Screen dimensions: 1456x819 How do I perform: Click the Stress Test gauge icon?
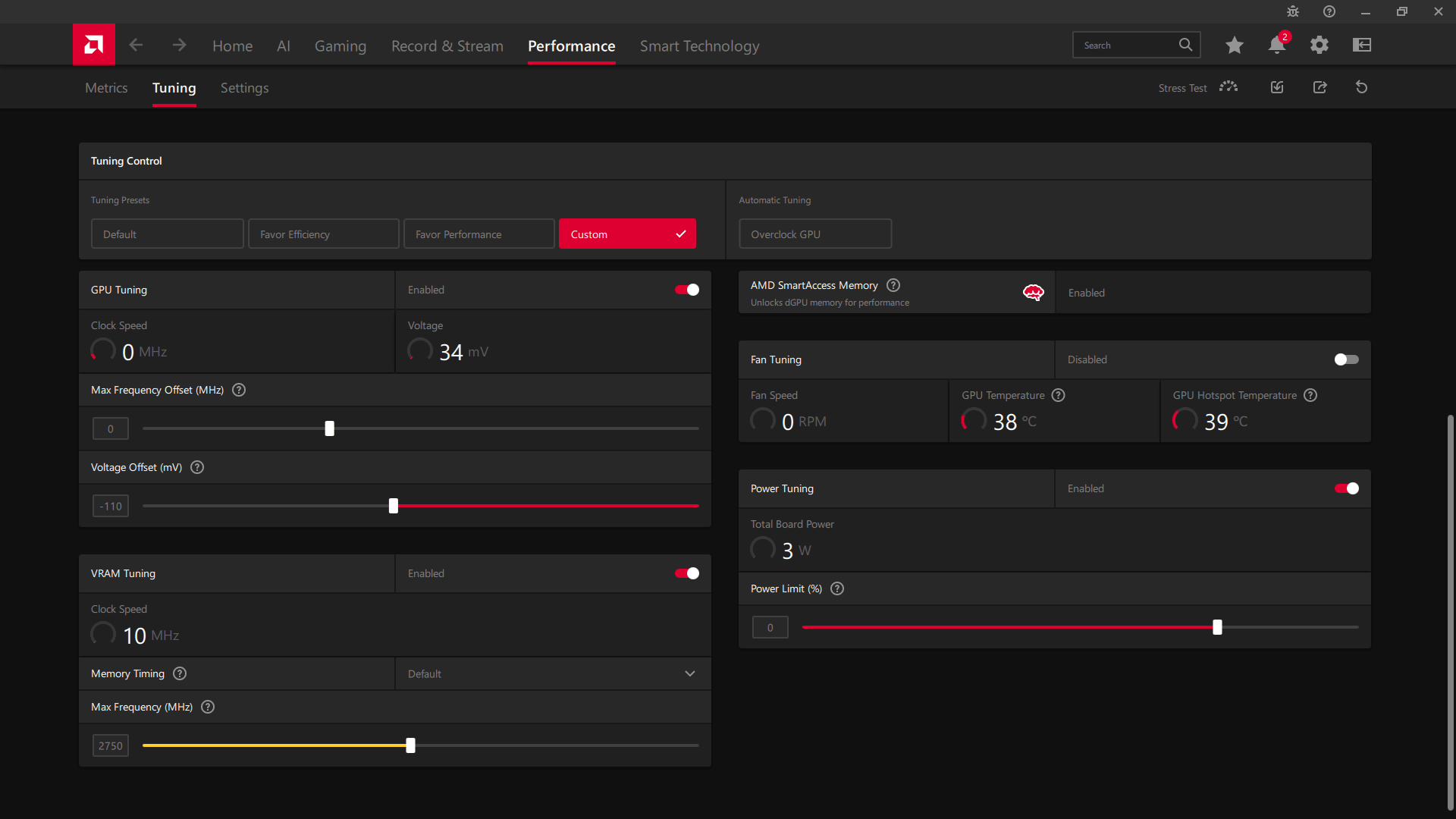[x=1228, y=87]
